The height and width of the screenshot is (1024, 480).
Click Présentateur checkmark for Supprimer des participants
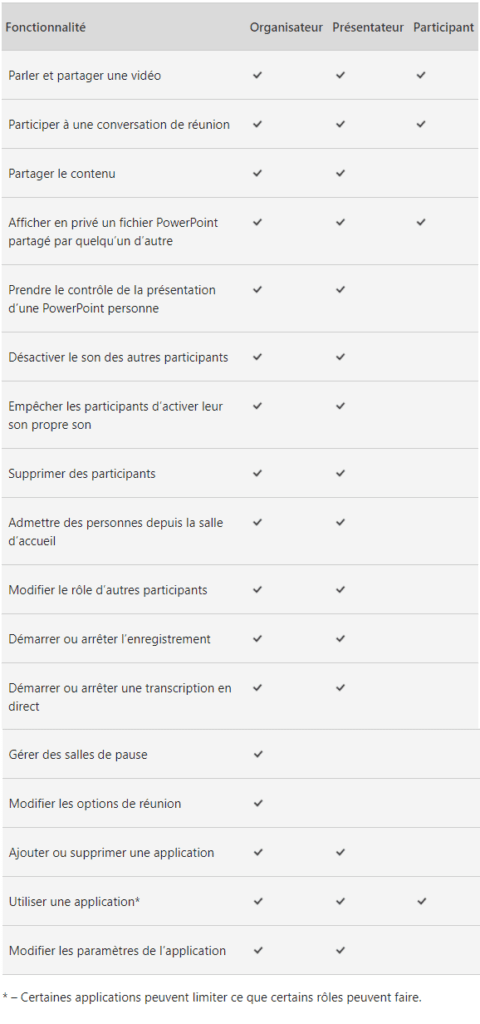click(x=340, y=473)
